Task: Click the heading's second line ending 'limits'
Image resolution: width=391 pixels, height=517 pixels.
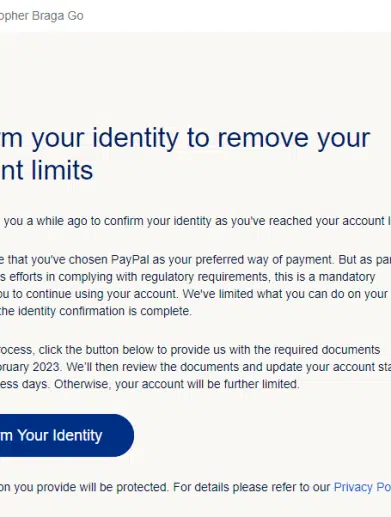Action: pos(46,170)
